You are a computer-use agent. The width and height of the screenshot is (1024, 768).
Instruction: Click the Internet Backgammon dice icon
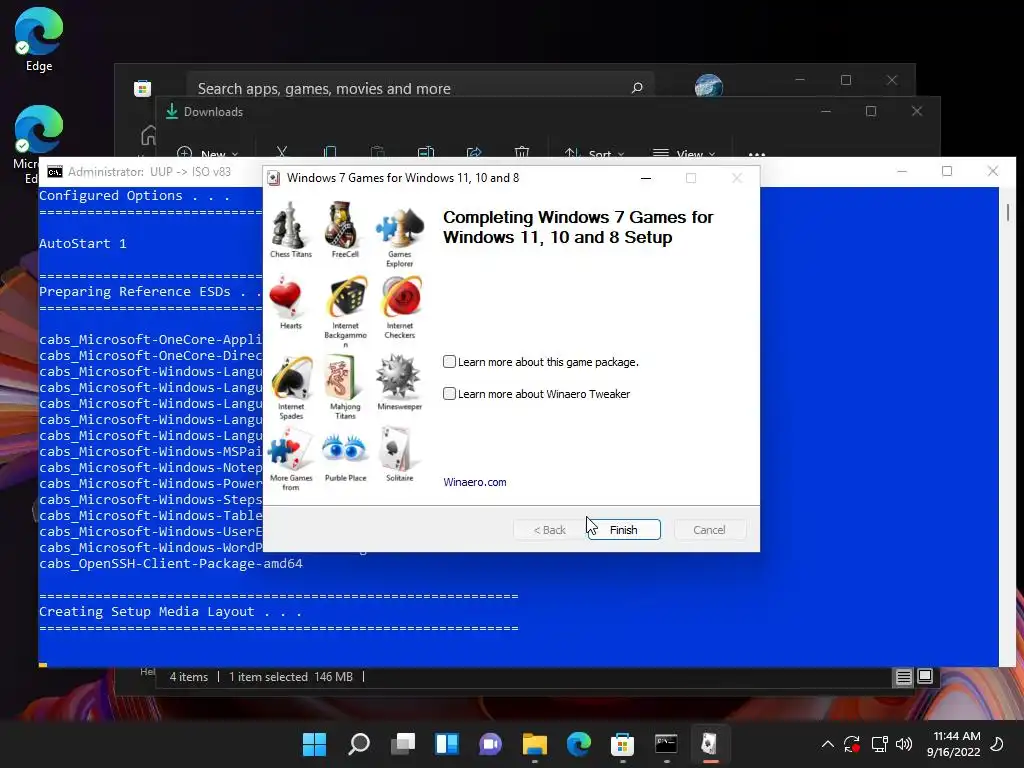(346, 297)
